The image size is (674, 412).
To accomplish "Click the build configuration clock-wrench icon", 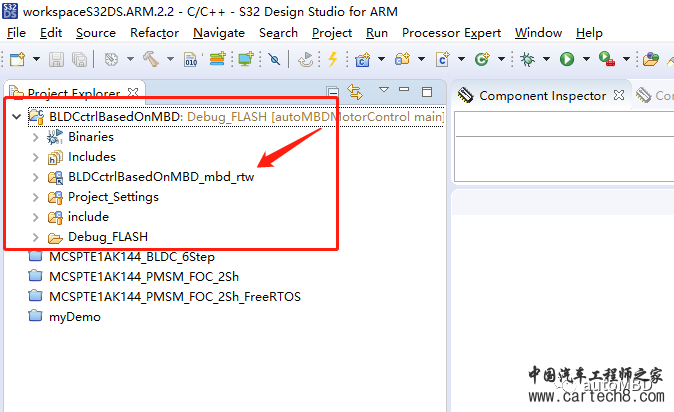I will 111,59.
